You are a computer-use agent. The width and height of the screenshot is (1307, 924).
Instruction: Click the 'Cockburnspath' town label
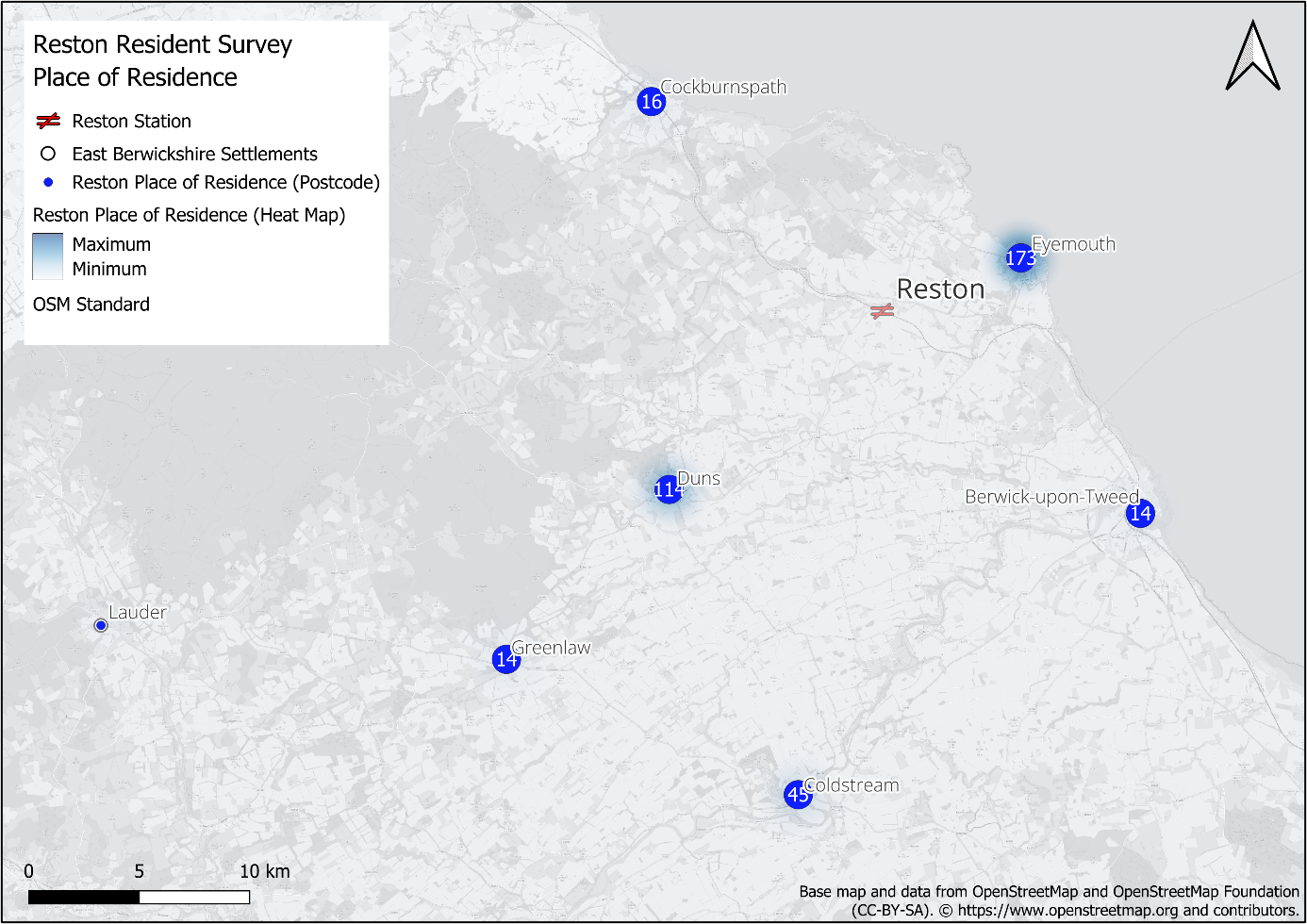click(x=723, y=87)
